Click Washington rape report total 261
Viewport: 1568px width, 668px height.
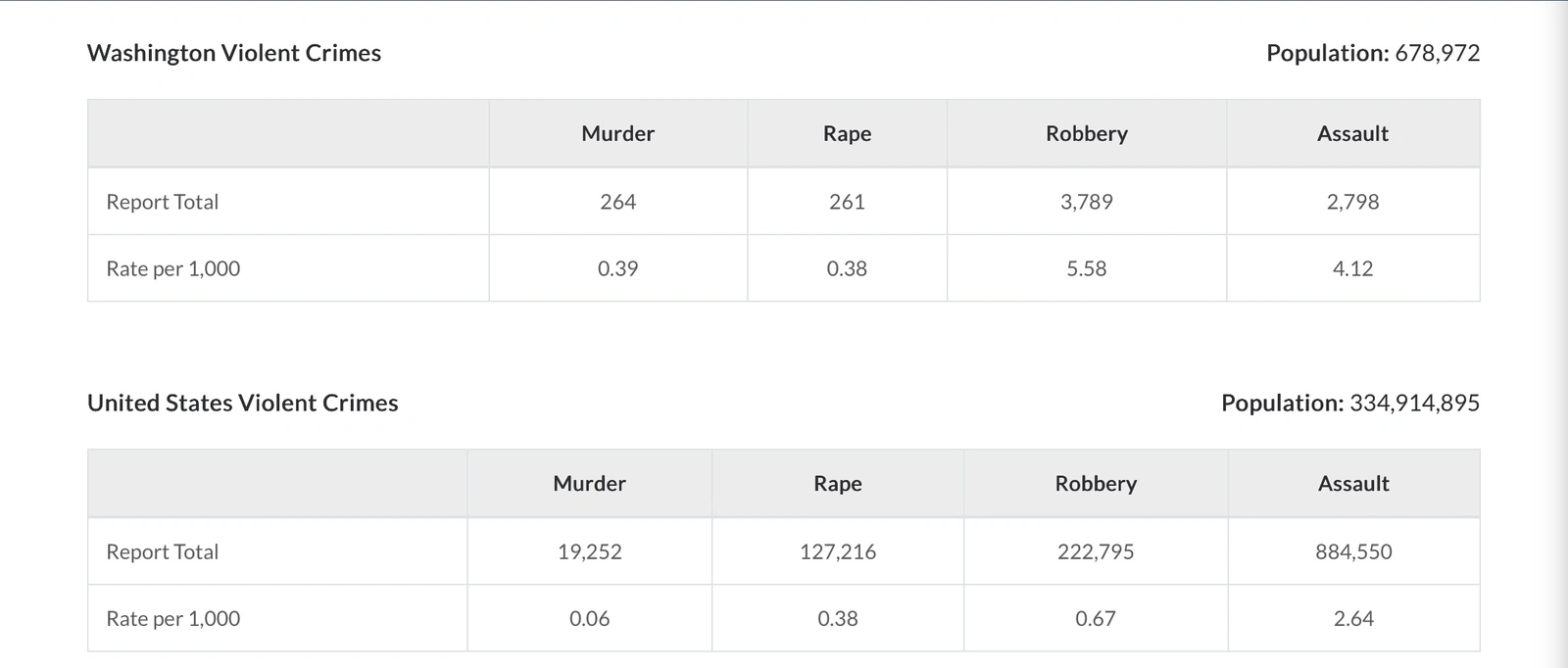pos(847,202)
